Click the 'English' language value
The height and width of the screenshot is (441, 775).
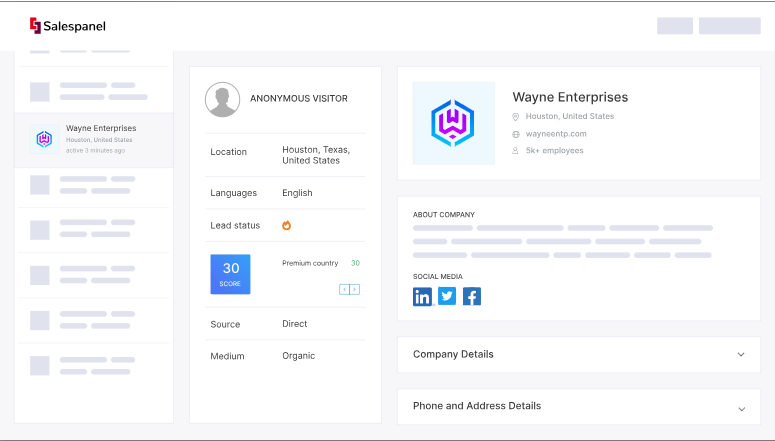pos(297,193)
